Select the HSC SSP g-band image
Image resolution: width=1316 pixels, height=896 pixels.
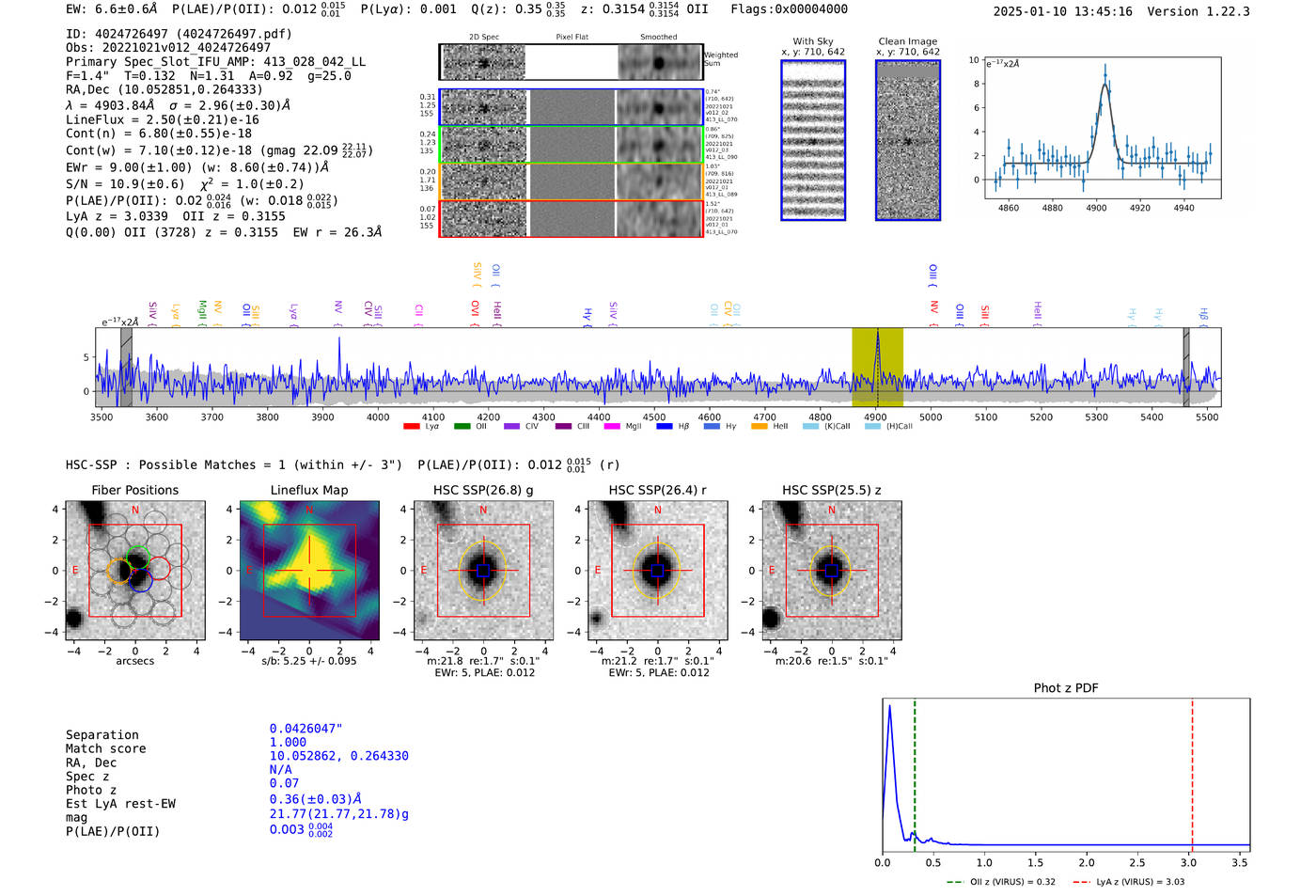[x=483, y=571]
